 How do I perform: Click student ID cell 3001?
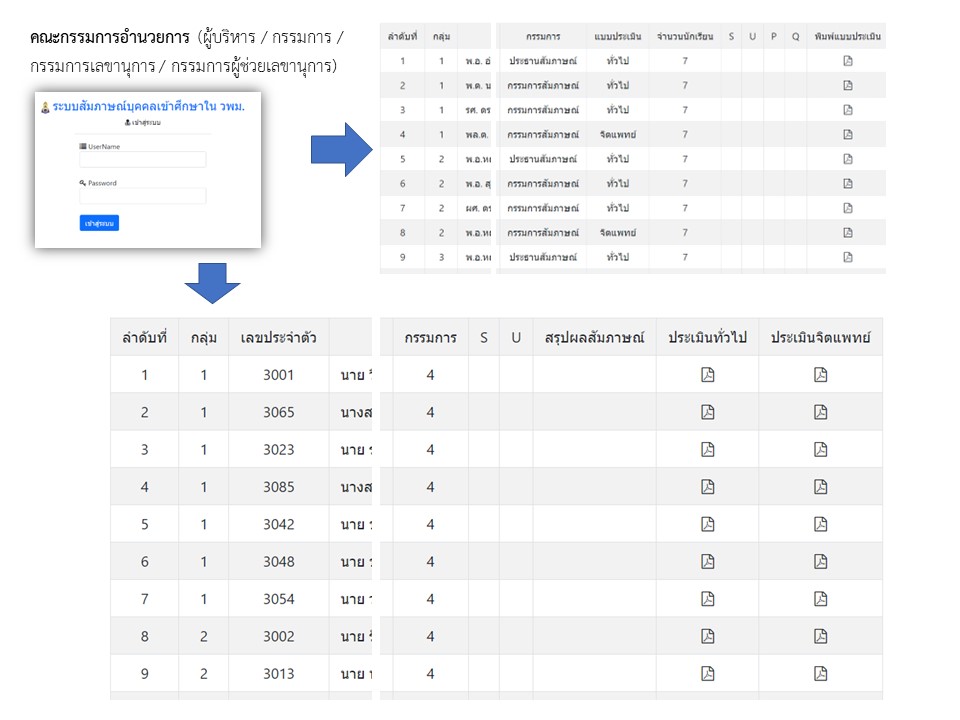tap(279, 375)
